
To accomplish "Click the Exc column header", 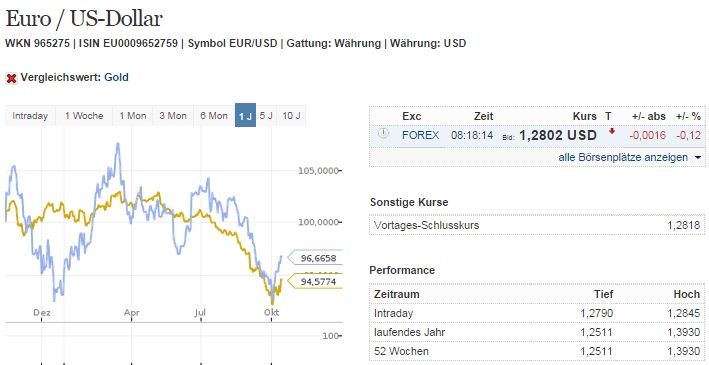I will pos(411,116).
